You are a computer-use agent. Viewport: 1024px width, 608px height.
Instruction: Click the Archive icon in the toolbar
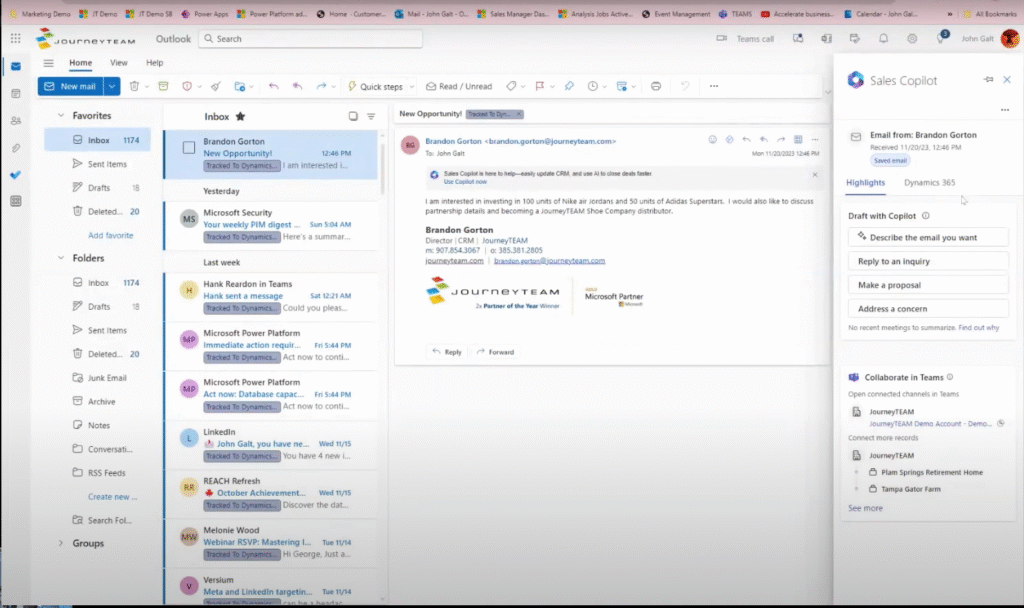(x=163, y=87)
